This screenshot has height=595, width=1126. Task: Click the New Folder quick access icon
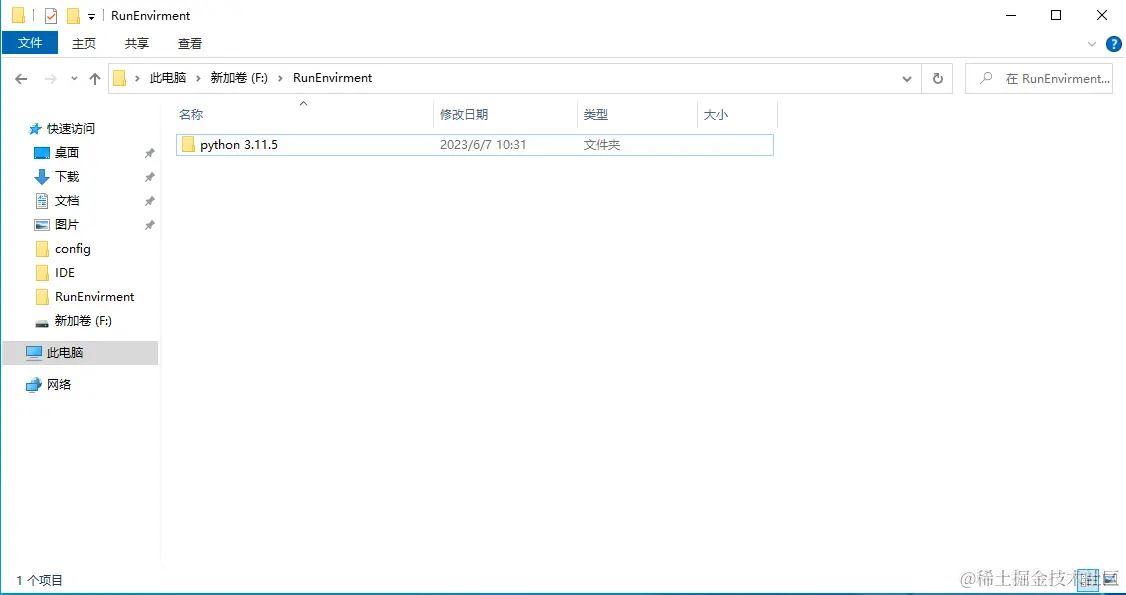pyautogui.click(x=73, y=16)
